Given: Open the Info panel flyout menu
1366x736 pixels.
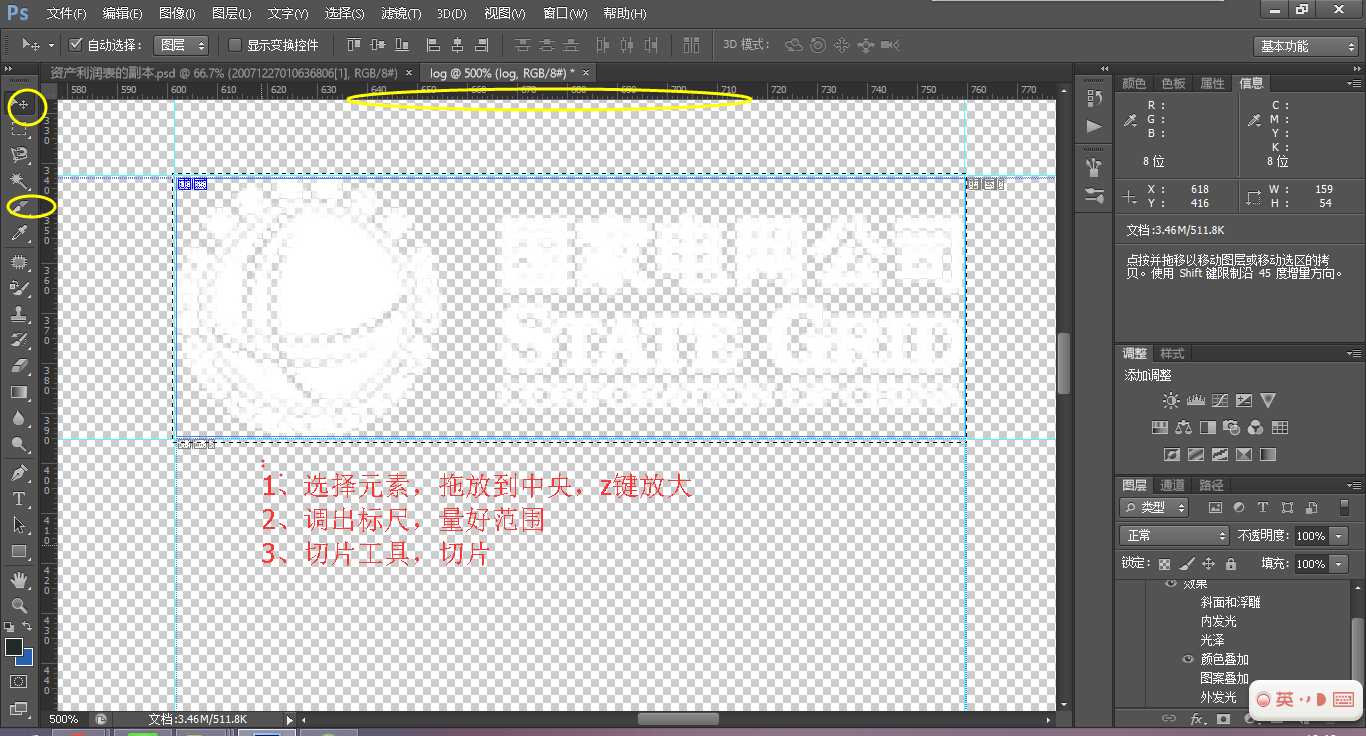Looking at the screenshot, I should tap(1355, 83).
